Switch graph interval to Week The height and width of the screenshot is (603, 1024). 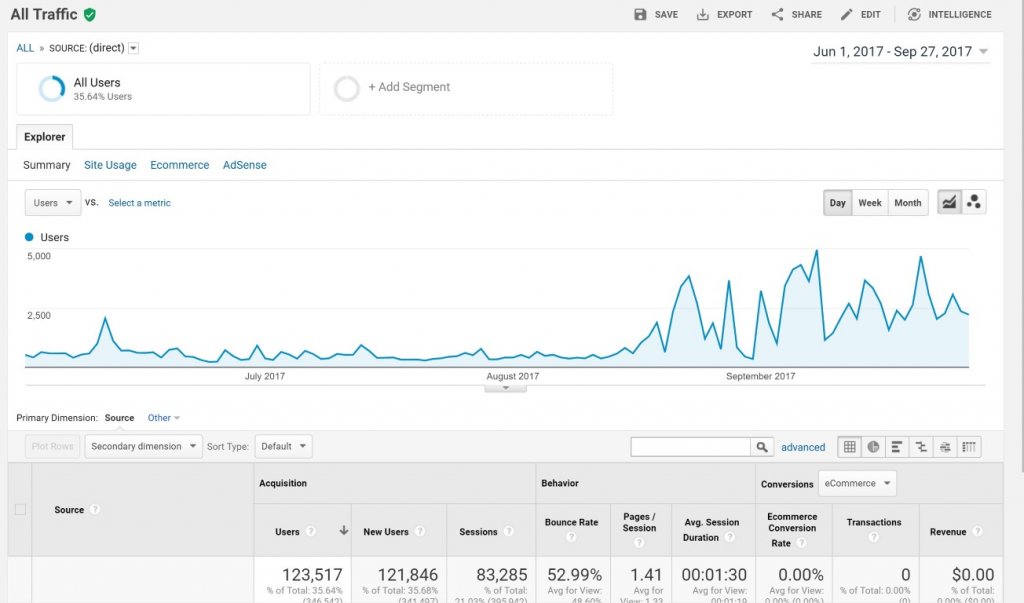(x=870, y=203)
